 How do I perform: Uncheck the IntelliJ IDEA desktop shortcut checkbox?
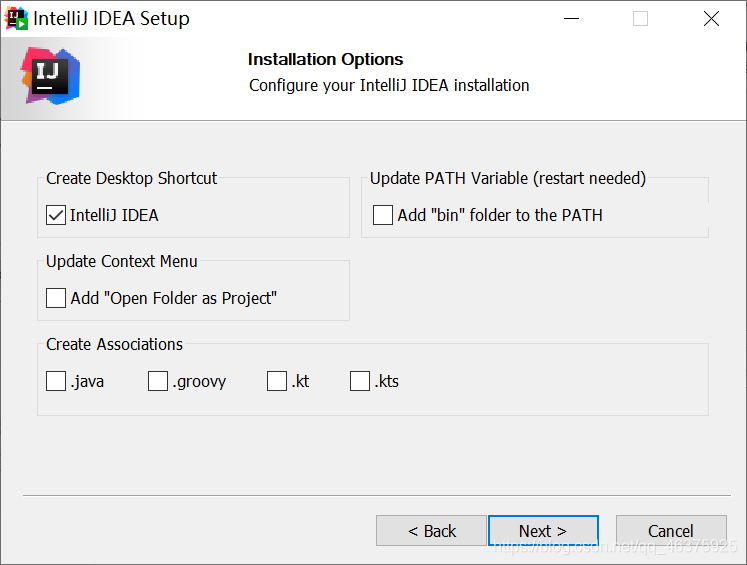(x=56, y=215)
